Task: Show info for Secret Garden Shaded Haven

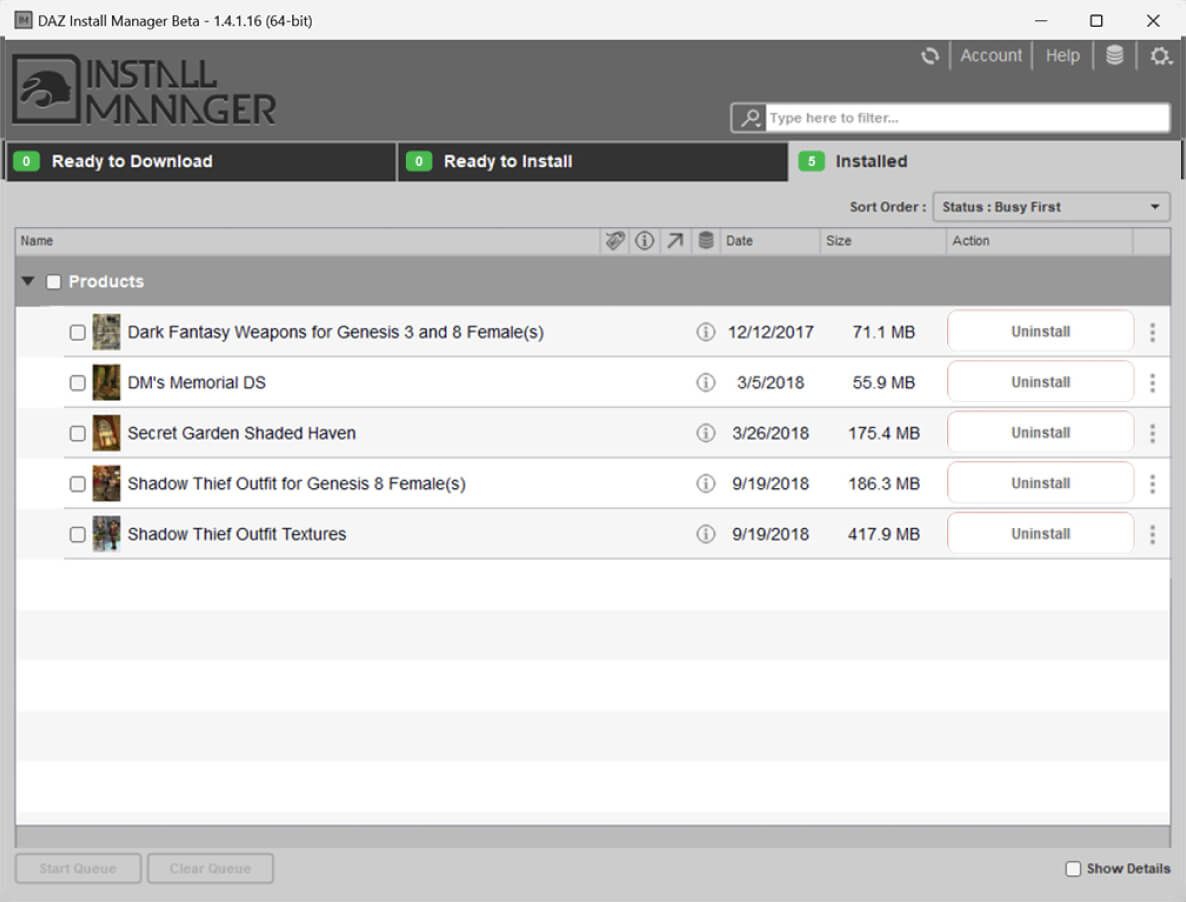Action: tap(705, 433)
